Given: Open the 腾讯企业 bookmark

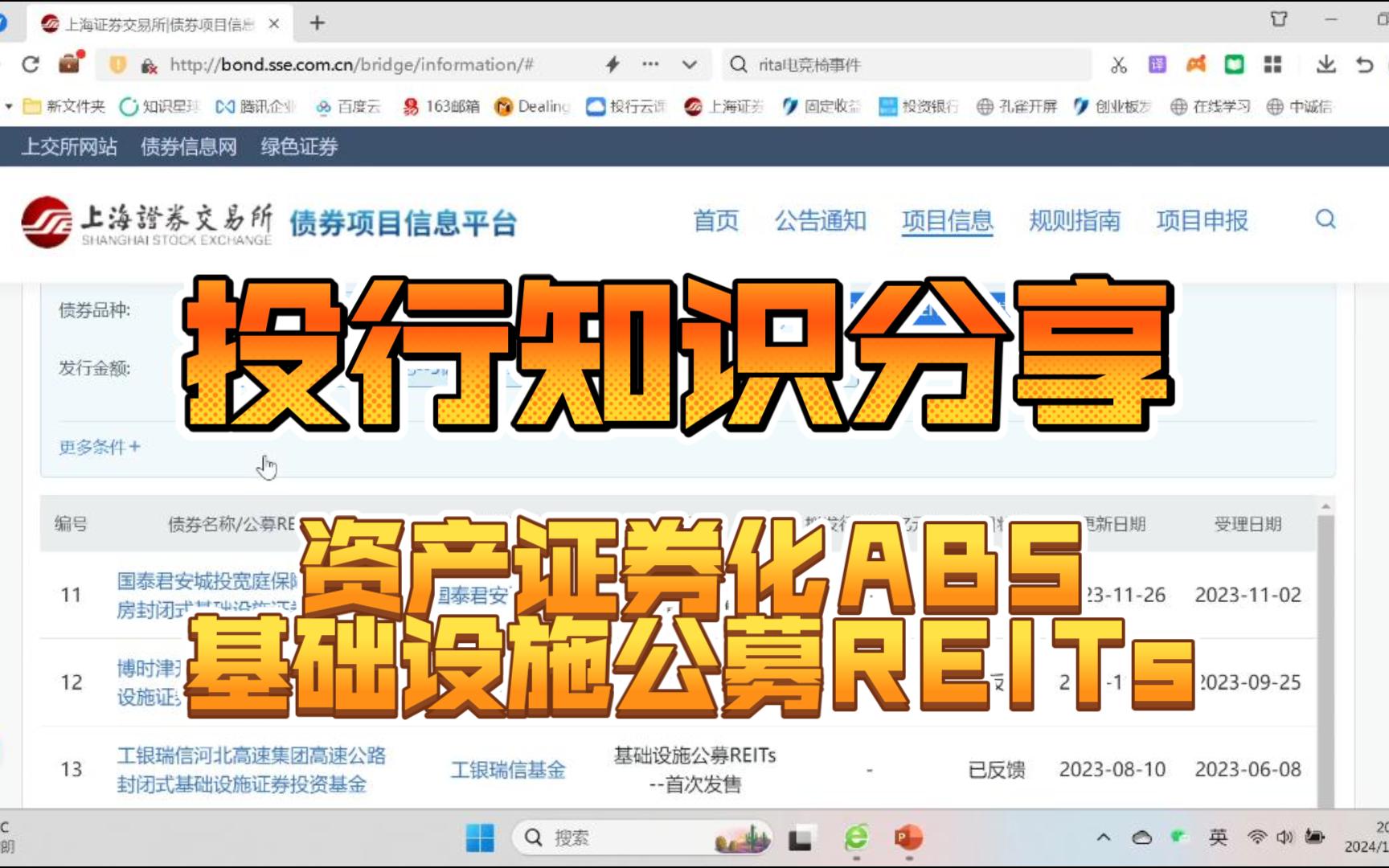Looking at the screenshot, I should click(x=256, y=106).
